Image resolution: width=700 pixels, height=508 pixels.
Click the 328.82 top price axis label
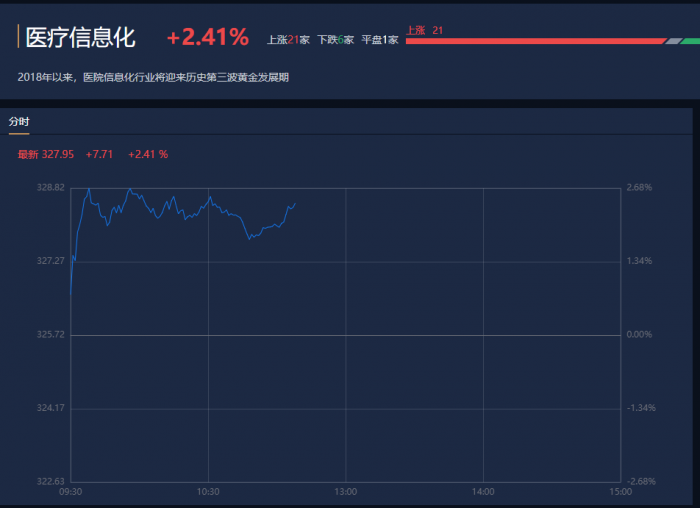50,187
